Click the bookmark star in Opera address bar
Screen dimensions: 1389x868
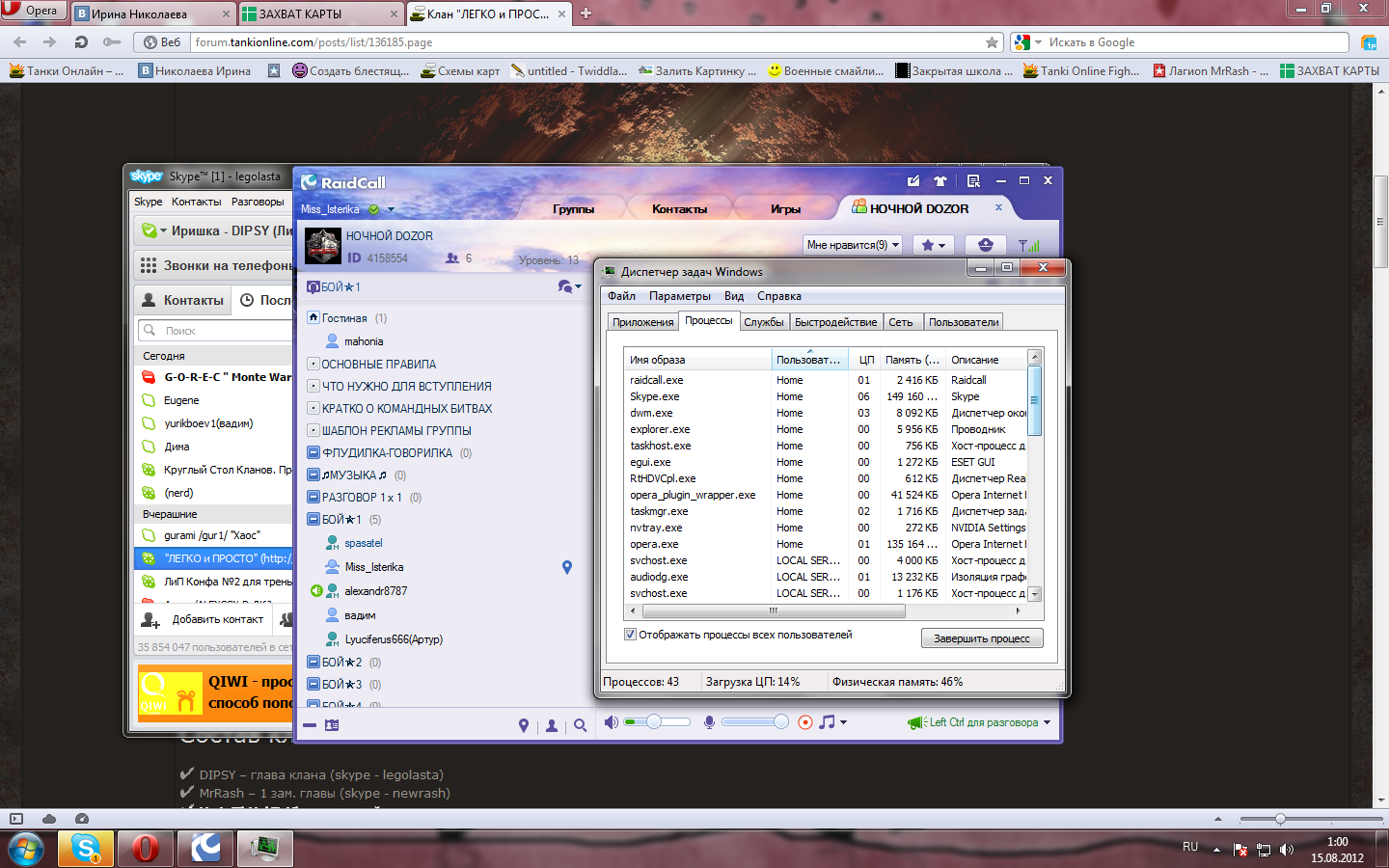click(x=992, y=42)
